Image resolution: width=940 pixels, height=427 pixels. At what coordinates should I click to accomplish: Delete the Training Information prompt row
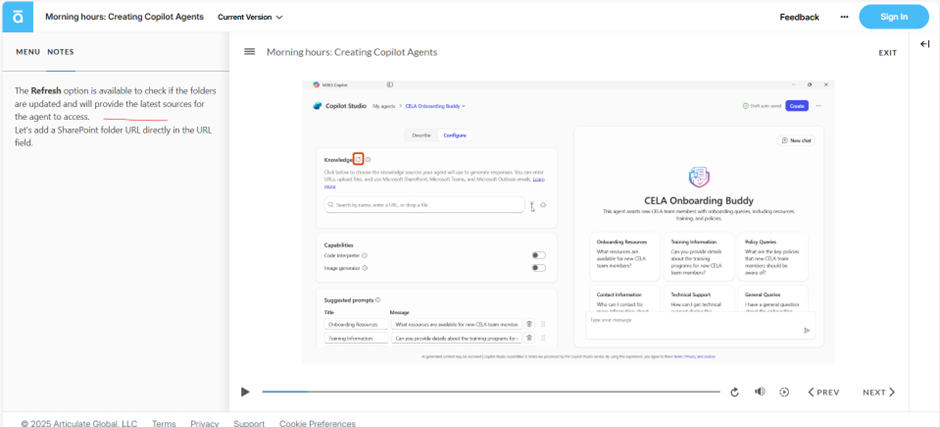point(529,338)
